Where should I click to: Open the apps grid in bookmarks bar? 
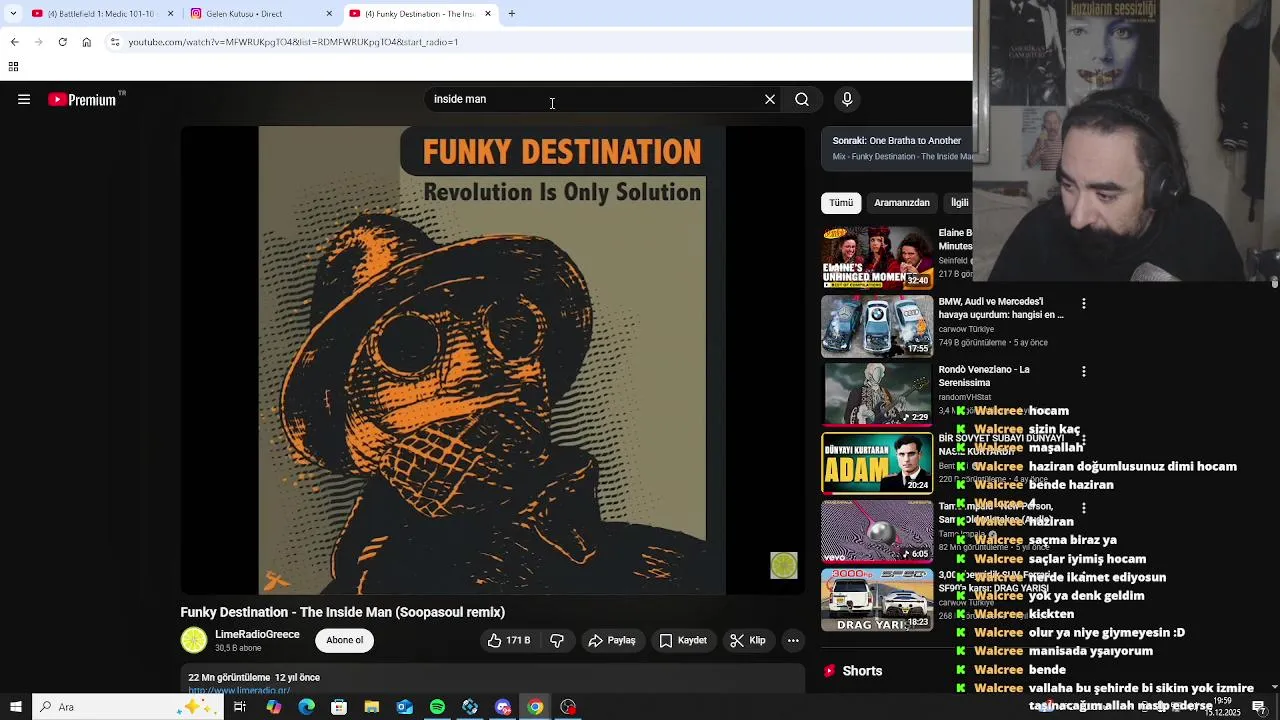tap(13, 67)
